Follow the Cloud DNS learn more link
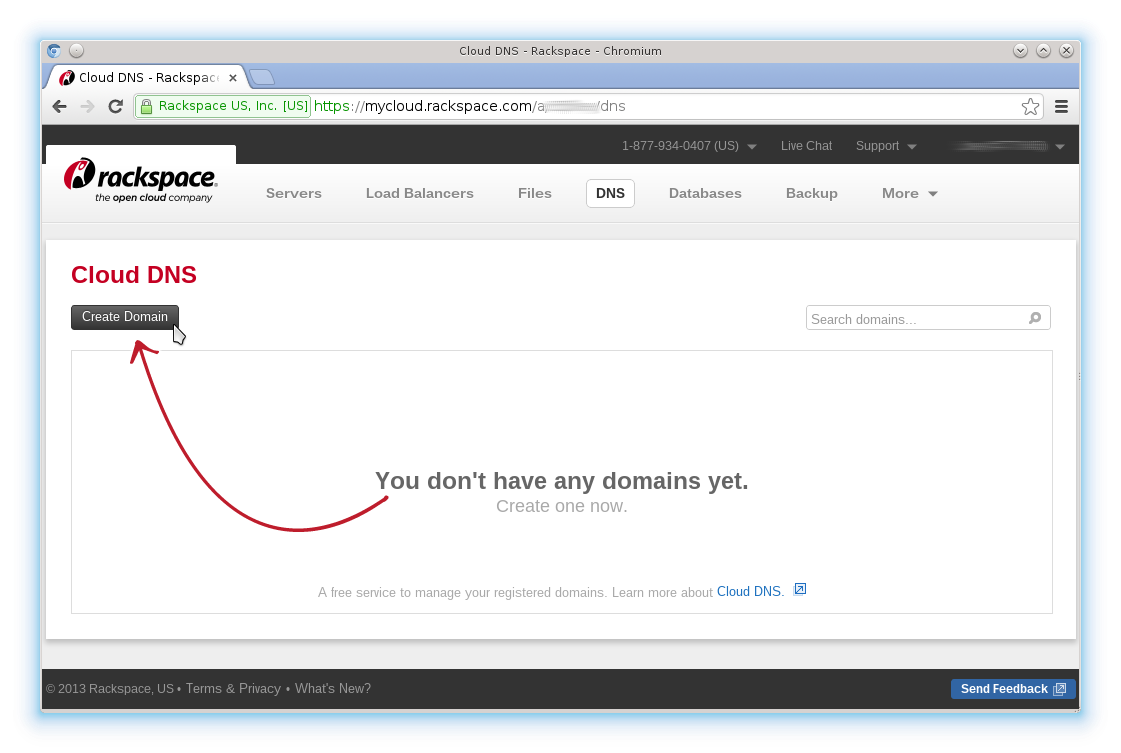The image size is (1121, 753). (750, 591)
